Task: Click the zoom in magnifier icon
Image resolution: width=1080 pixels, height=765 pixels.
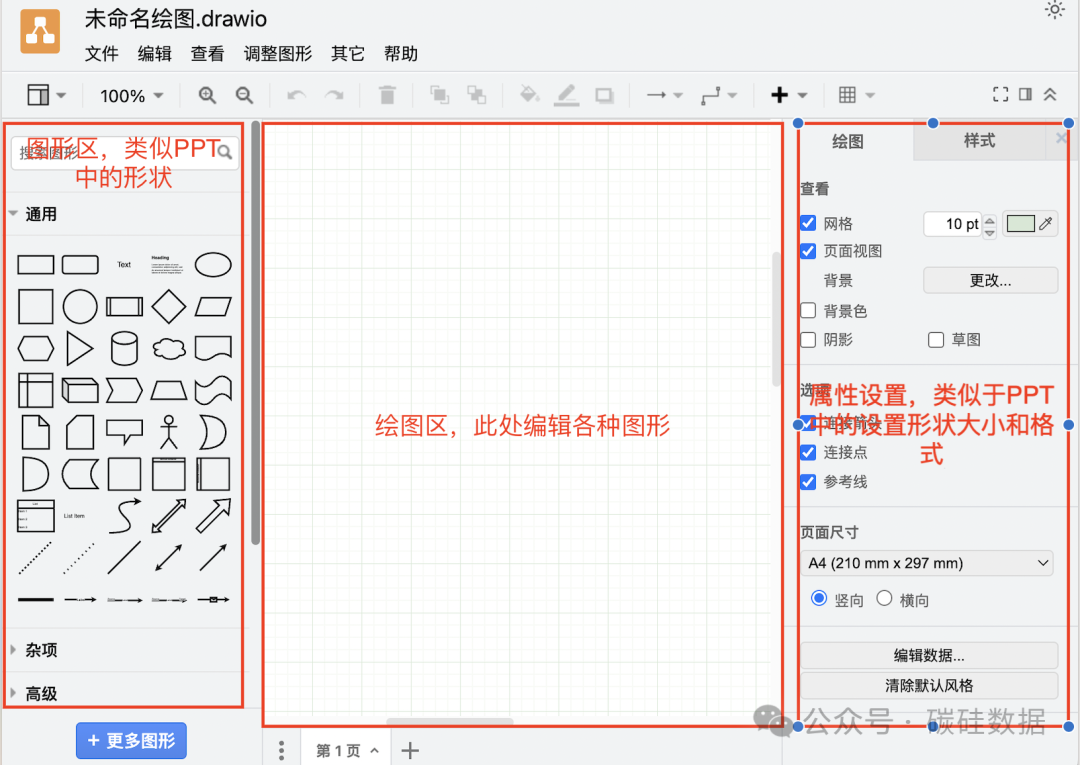Action: (x=207, y=95)
